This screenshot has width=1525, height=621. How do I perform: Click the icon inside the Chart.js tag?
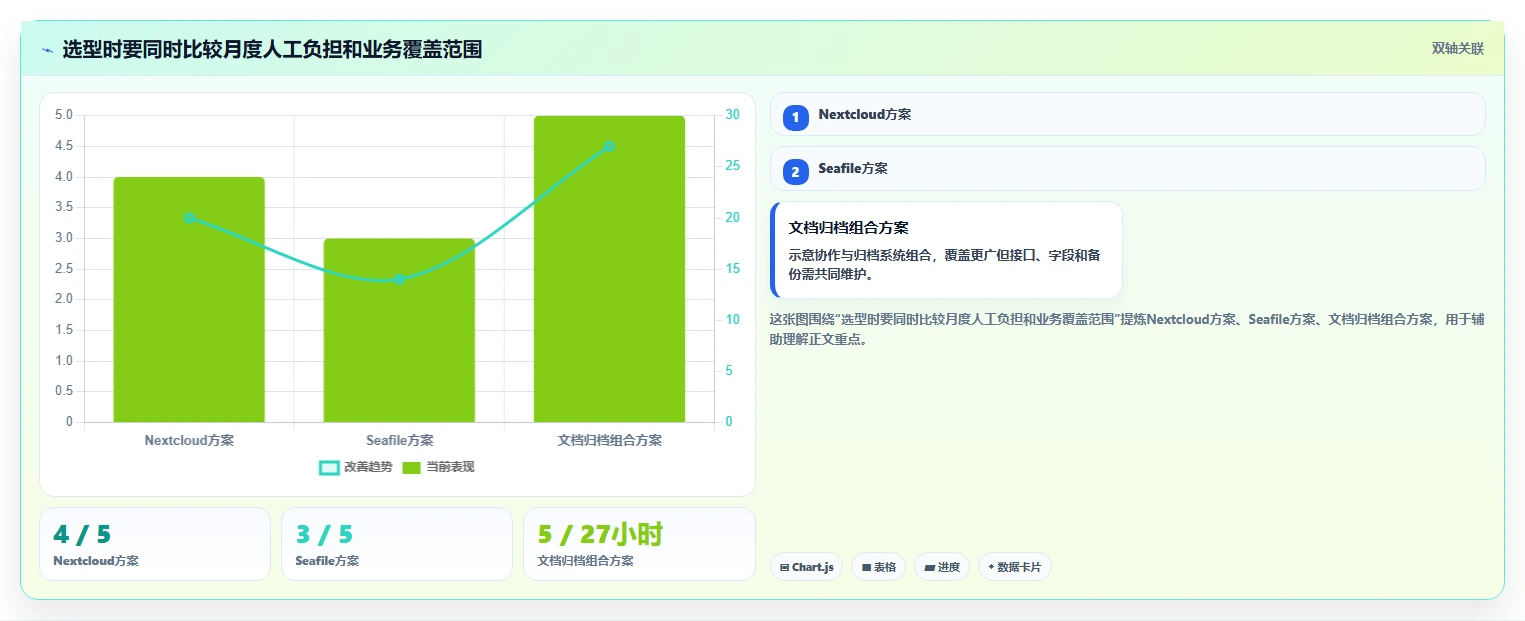[785, 568]
